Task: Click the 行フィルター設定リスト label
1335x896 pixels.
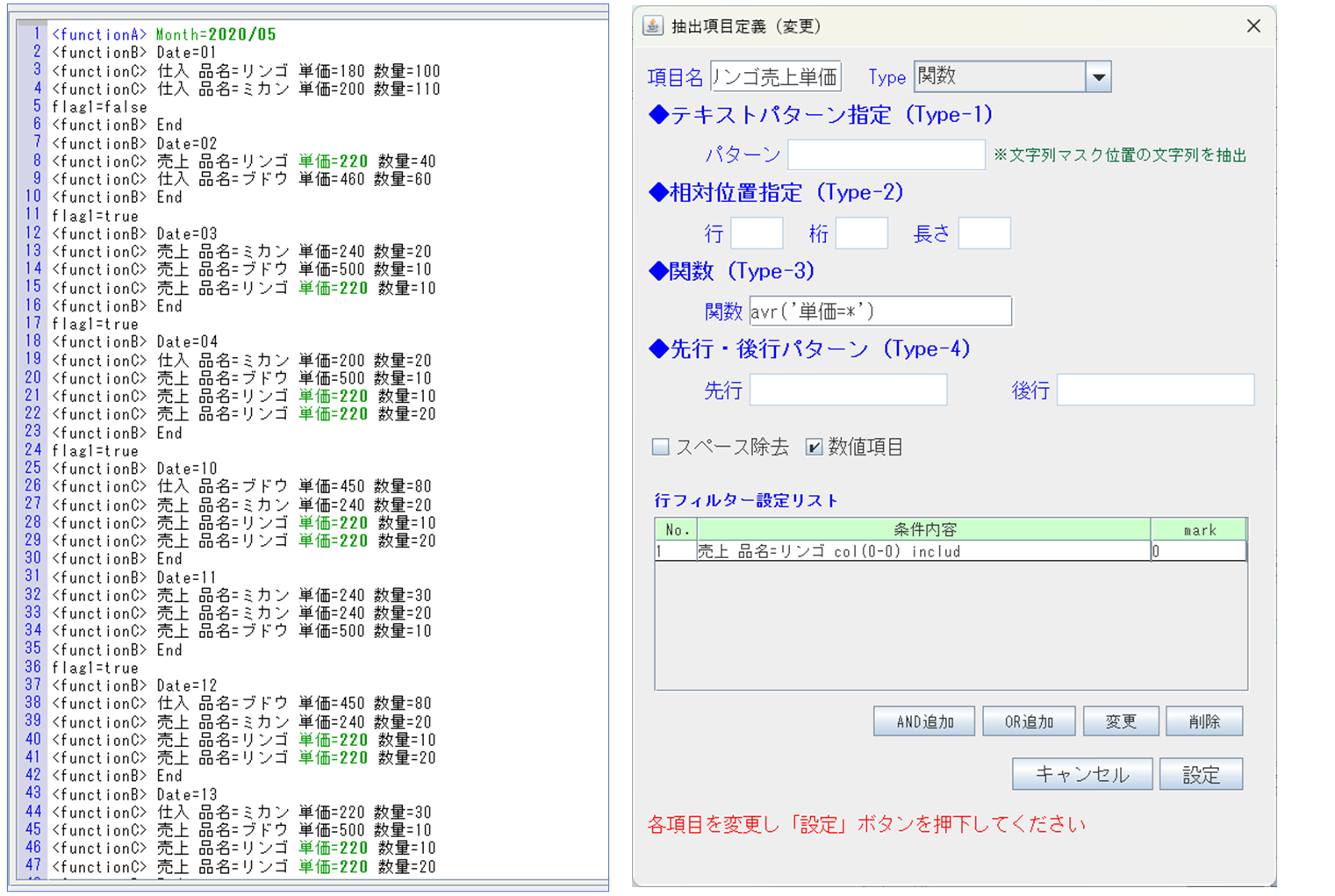Action: (746, 500)
